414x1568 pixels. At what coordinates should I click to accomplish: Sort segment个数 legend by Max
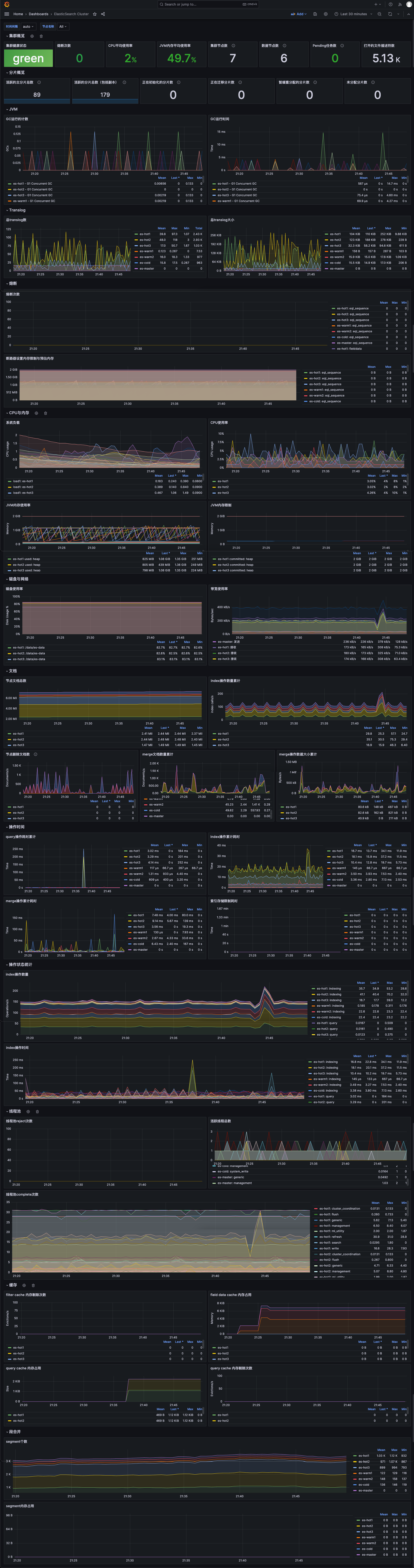(394, 1450)
